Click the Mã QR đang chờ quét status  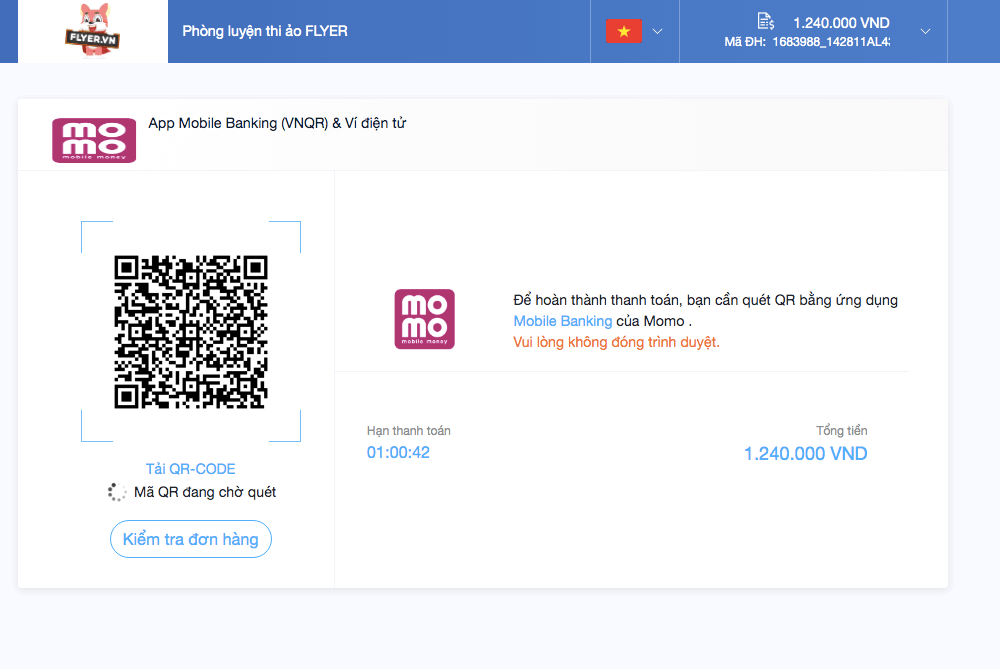pyautogui.click(x=205, y=492)
